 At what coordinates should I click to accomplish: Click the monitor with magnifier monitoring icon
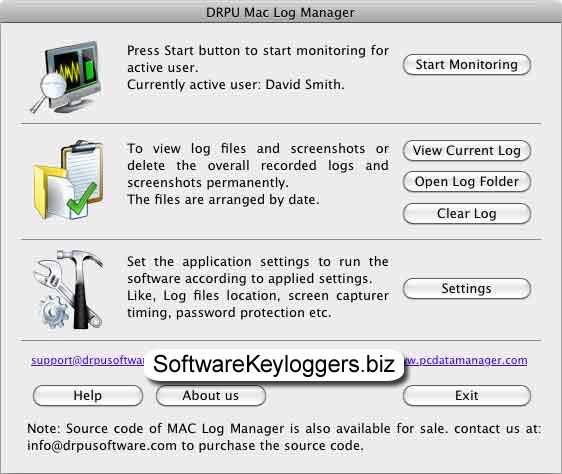click(x=66, y=77)
